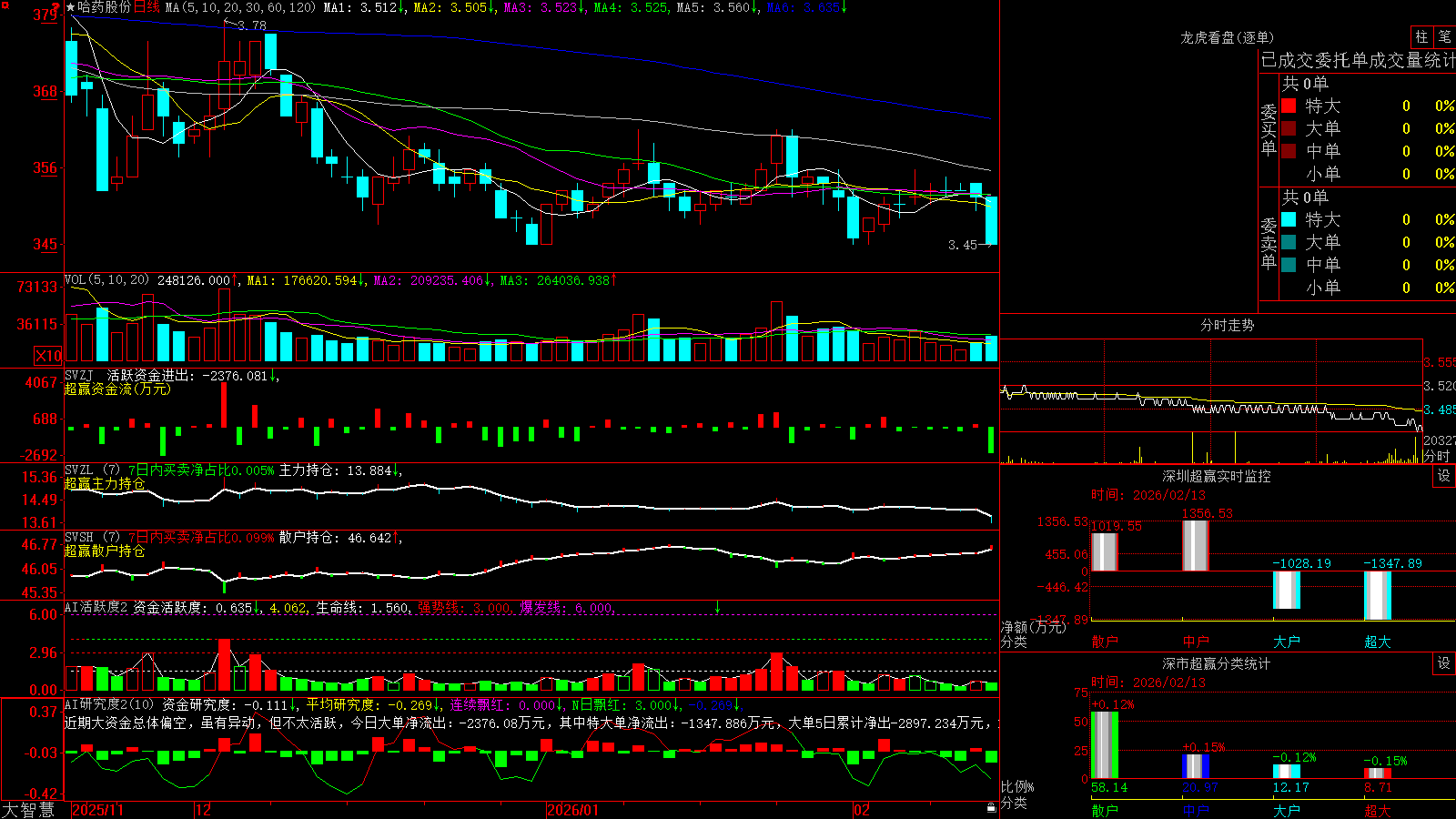
Task: Click the 379 price axis label
Action: (45, 15)
